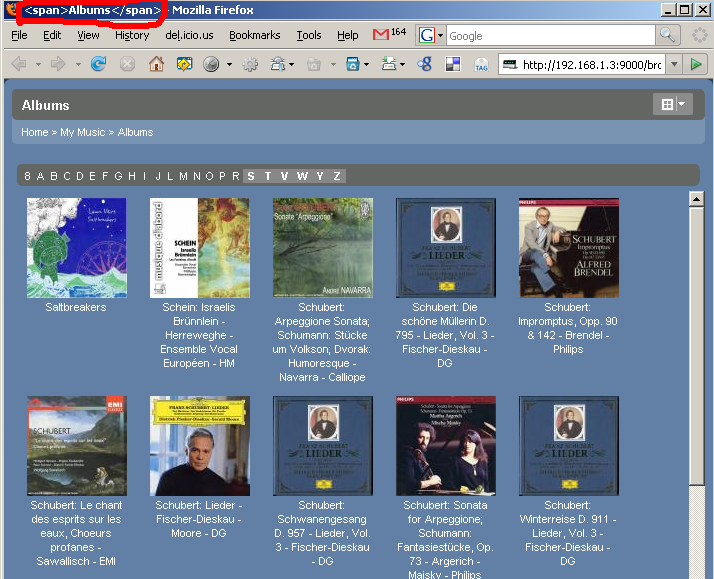
Task: Open the Saltbreakers album cover
Action: 76,247
